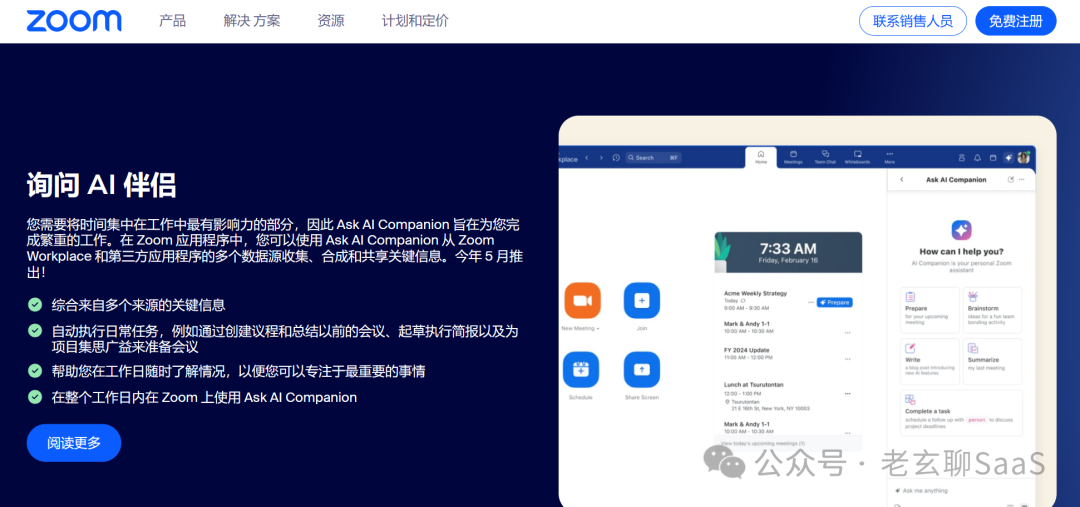The height and width of the screenshot is (507, 1080).
Task: Click the recurring icon next to Today
Action: 742,301
